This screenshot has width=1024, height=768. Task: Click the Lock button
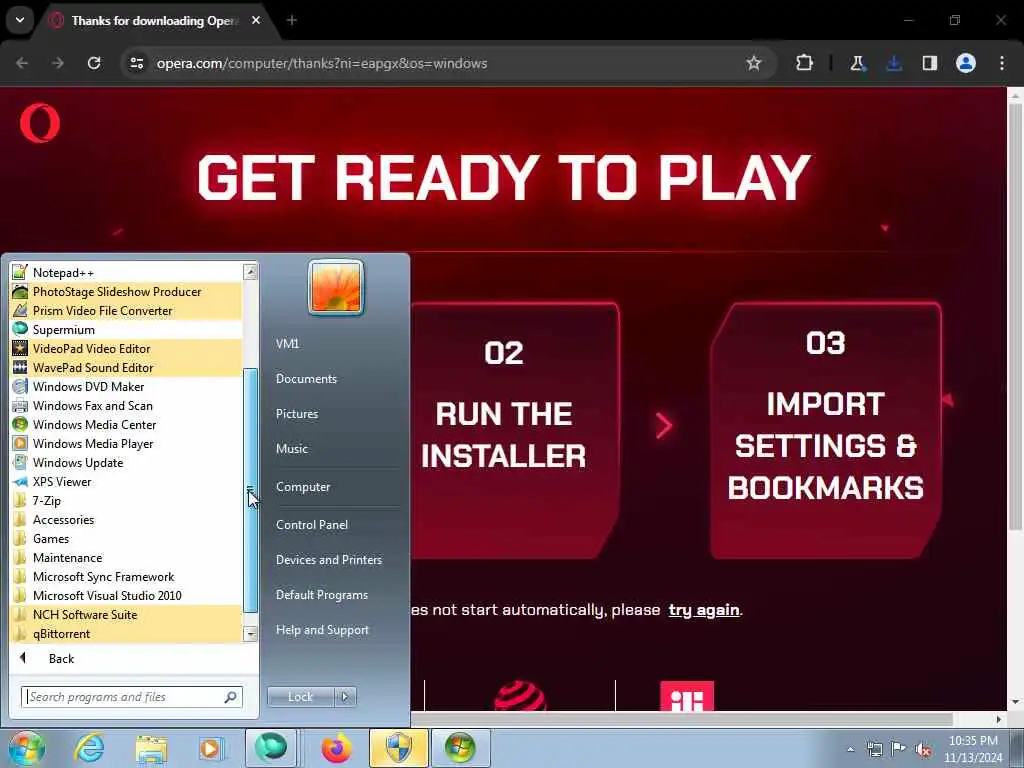(x=300, y=697)
